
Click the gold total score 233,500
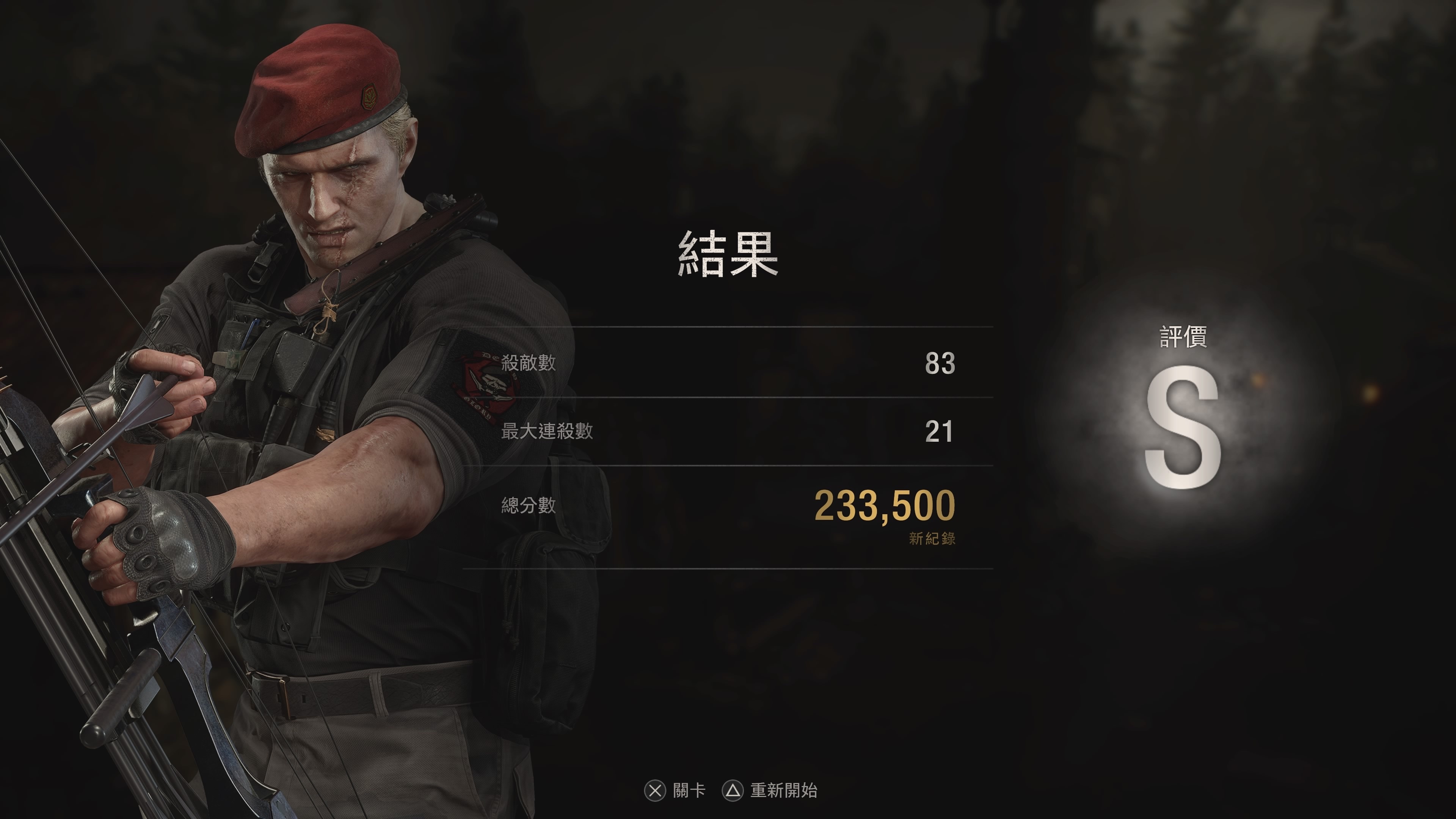885,506
